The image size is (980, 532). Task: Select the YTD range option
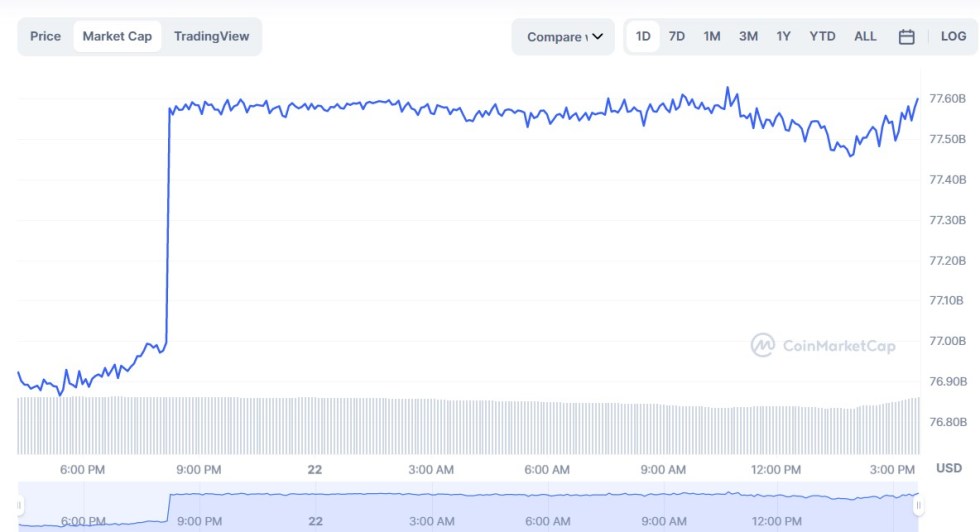tap(822, 37)
